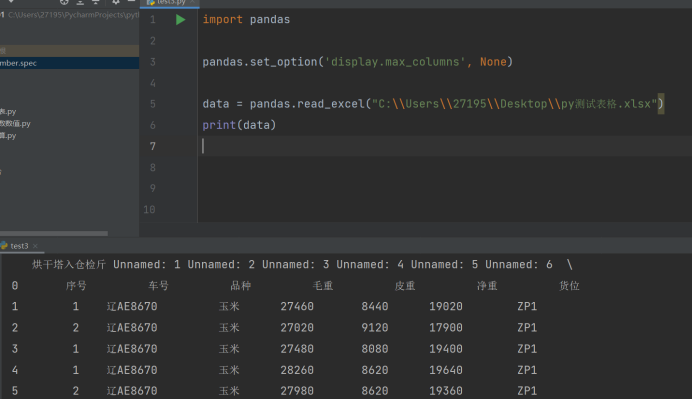Click value 9120 in output row 2
This screenshot has height=400, width=692.
375,328
